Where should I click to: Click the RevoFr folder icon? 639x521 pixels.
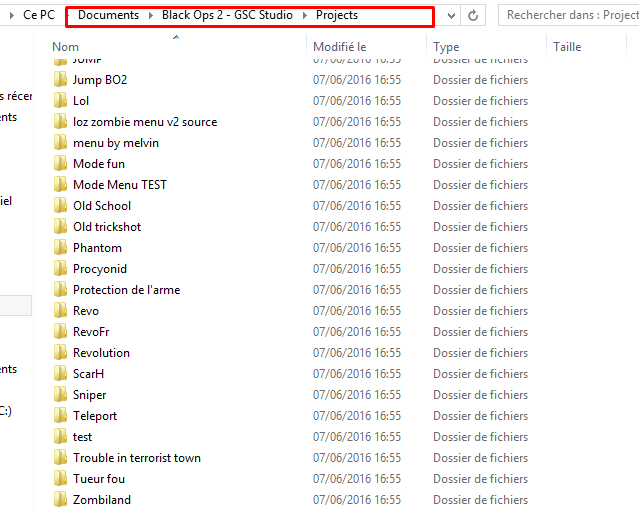pos(60,331)
